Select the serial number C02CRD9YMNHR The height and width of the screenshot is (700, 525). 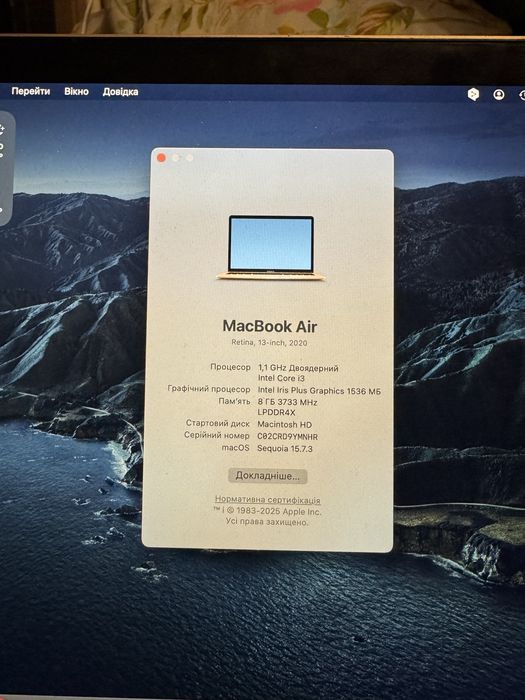pos(288,437)
